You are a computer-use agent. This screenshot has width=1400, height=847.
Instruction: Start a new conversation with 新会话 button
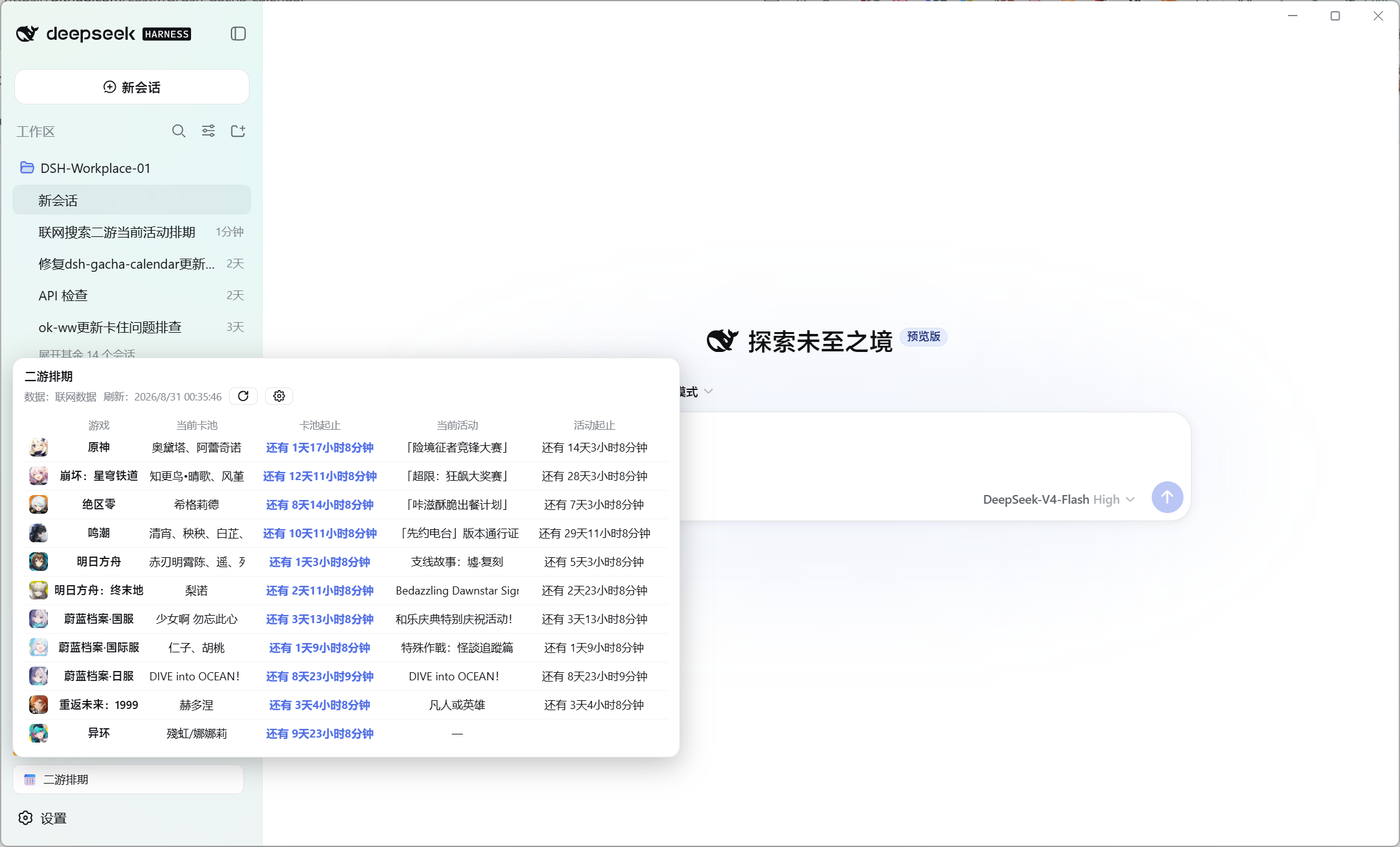[x=132, y=87]
